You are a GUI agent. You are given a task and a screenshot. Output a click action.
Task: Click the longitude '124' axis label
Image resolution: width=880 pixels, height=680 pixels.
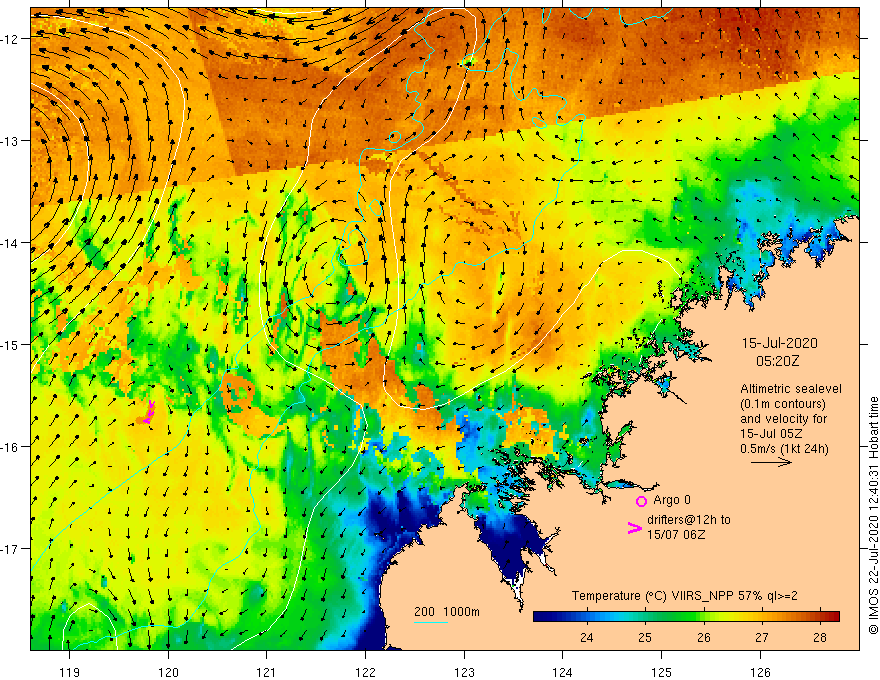[562, 672]
